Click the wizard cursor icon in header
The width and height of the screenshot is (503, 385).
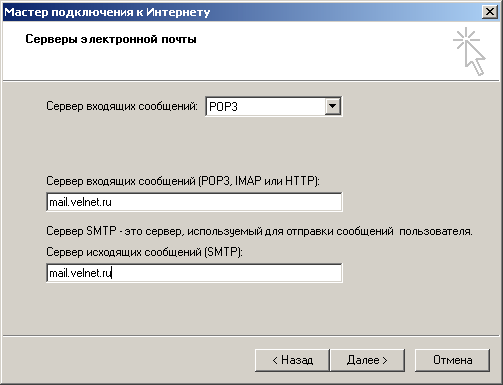[x=469, y=51]
